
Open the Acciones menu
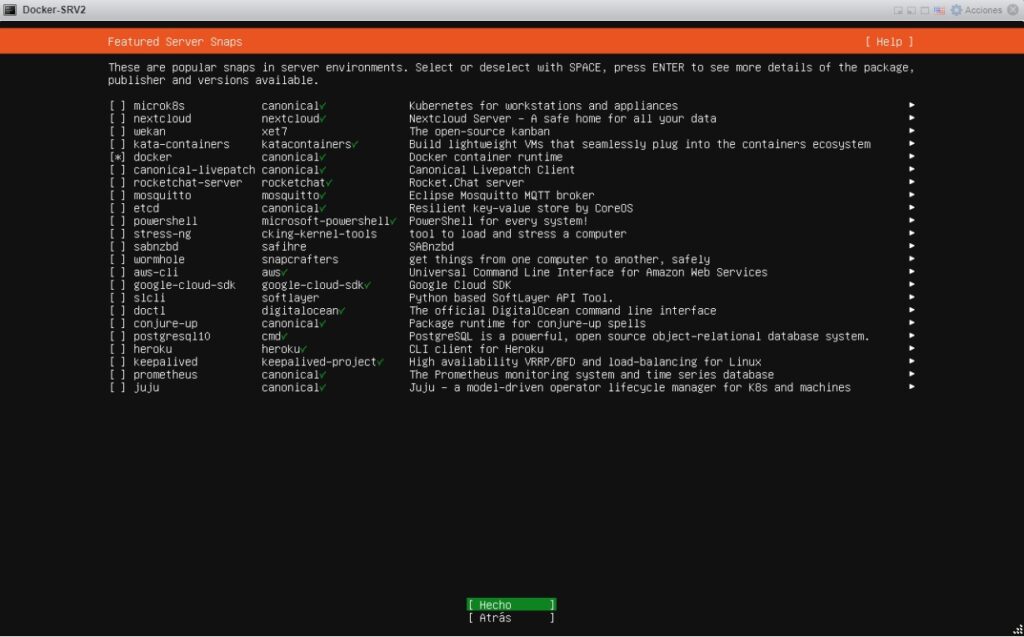[985, 9]
